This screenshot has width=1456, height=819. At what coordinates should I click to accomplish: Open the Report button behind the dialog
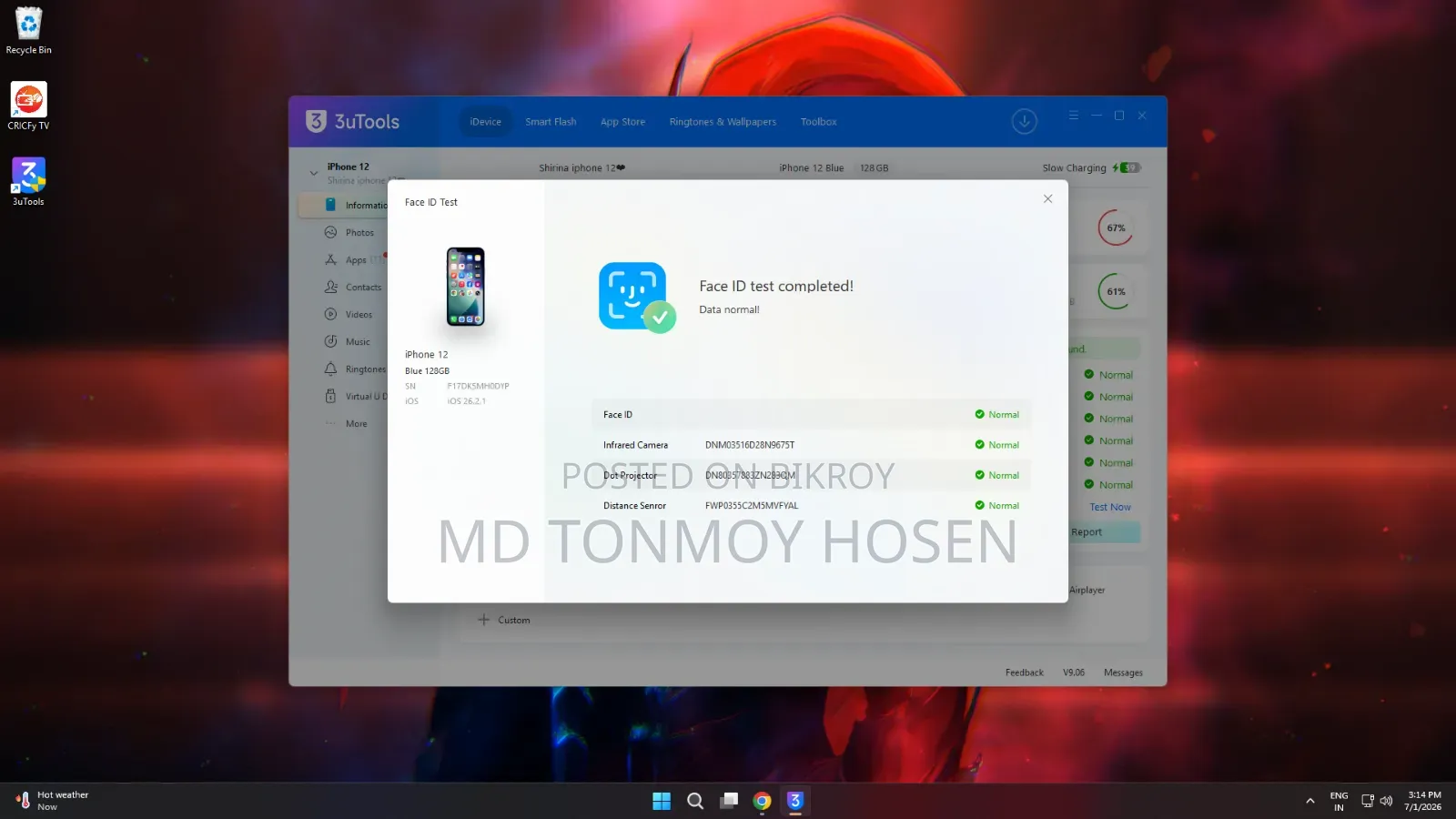(1104, 532)
